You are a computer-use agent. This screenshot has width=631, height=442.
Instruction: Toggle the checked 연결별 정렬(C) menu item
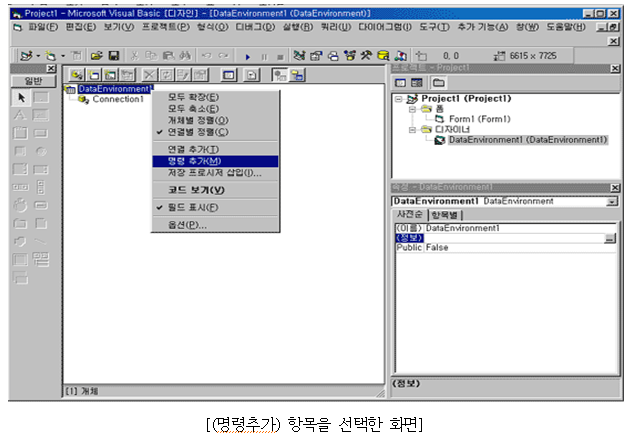coord(215,132)
